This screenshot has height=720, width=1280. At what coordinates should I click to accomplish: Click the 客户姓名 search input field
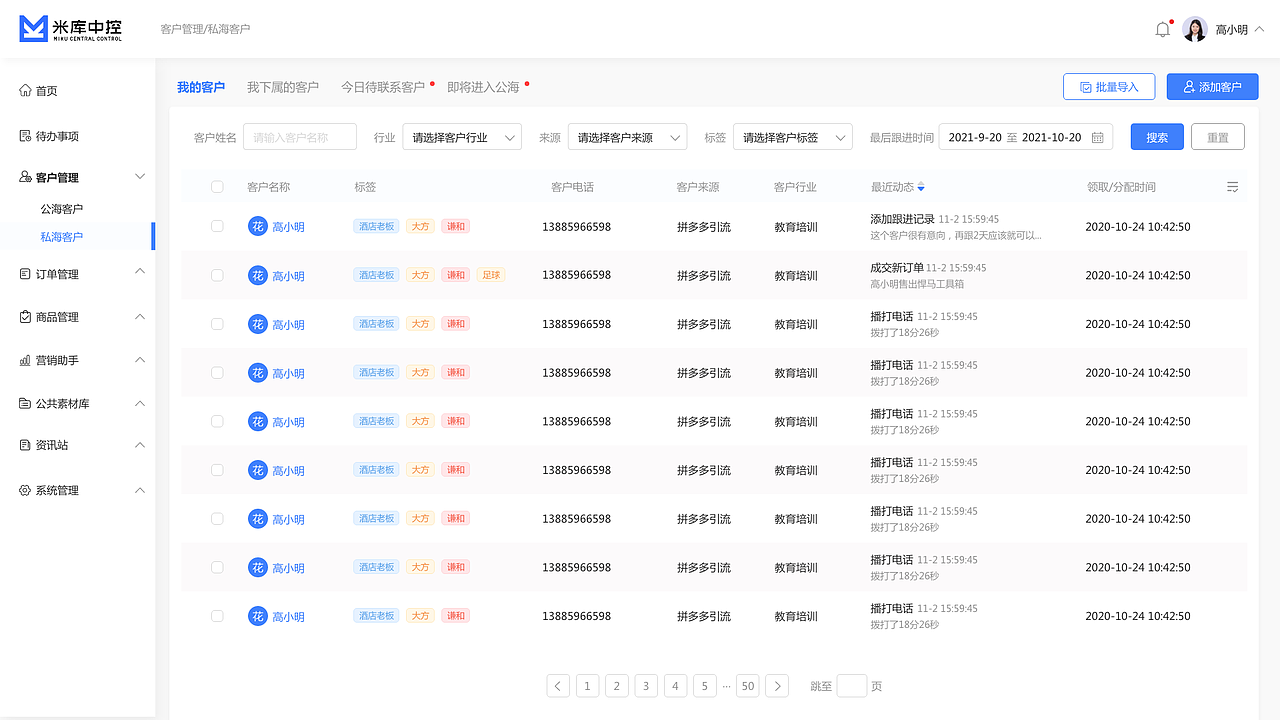pyautogui.click(x=300, y=137)
